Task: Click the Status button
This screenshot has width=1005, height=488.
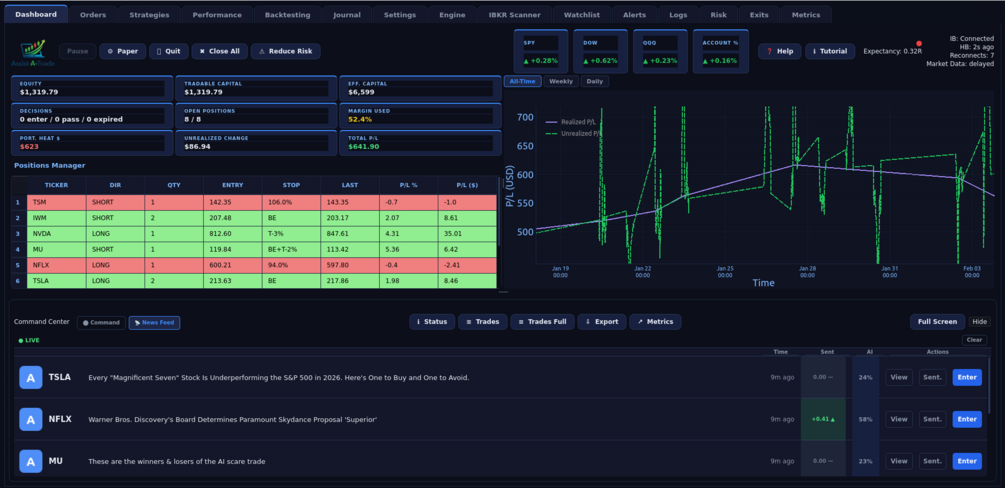Action: (x=432, y=322)
